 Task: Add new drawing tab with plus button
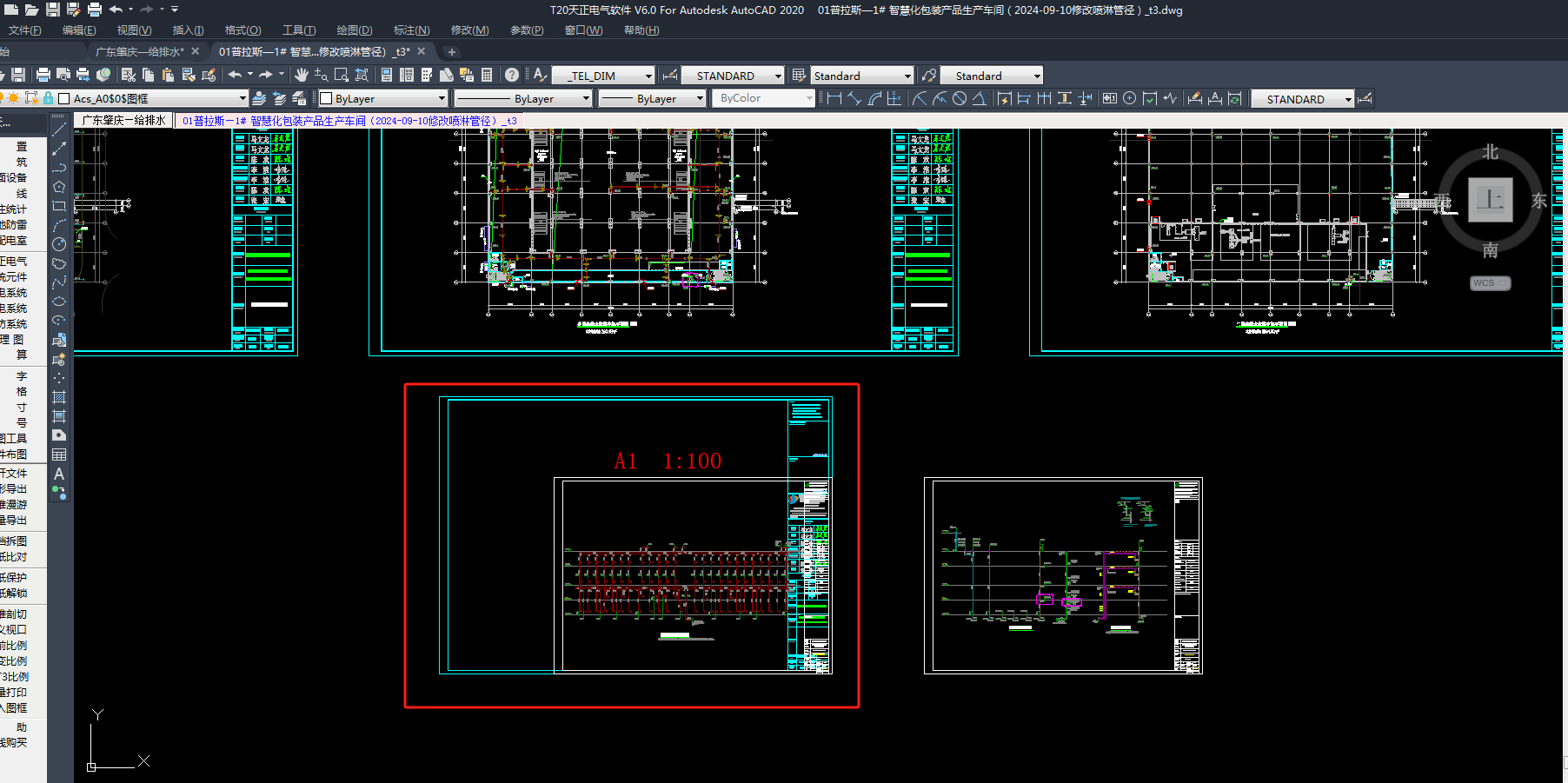pyautogui.click(x=451, y=52)
